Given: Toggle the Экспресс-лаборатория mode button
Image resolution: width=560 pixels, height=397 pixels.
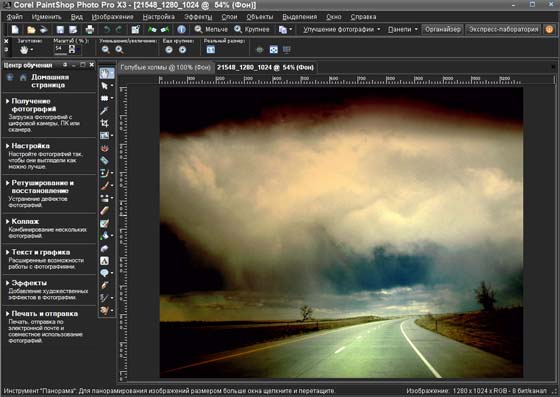Looking at the screenshot, I should pyautogui.click(x=504, y=29).
